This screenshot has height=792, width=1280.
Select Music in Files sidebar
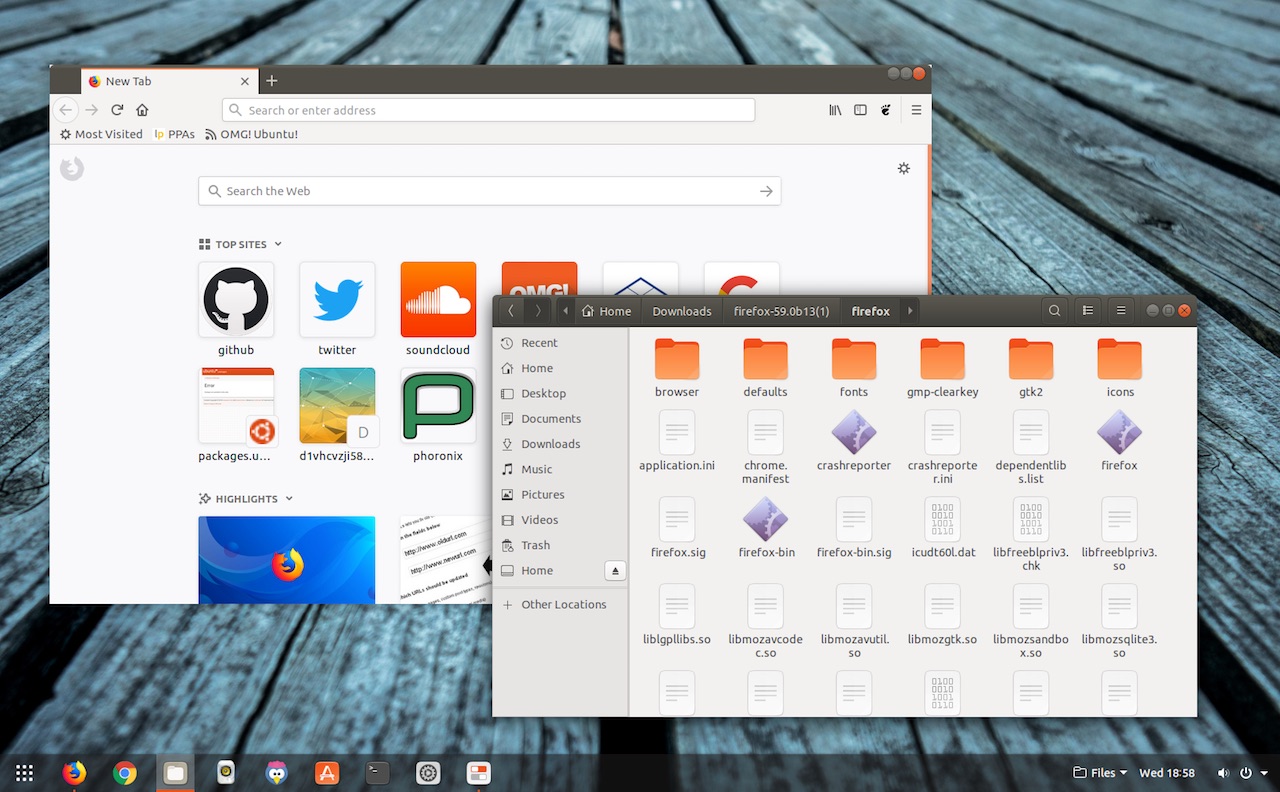pos(561,469)
